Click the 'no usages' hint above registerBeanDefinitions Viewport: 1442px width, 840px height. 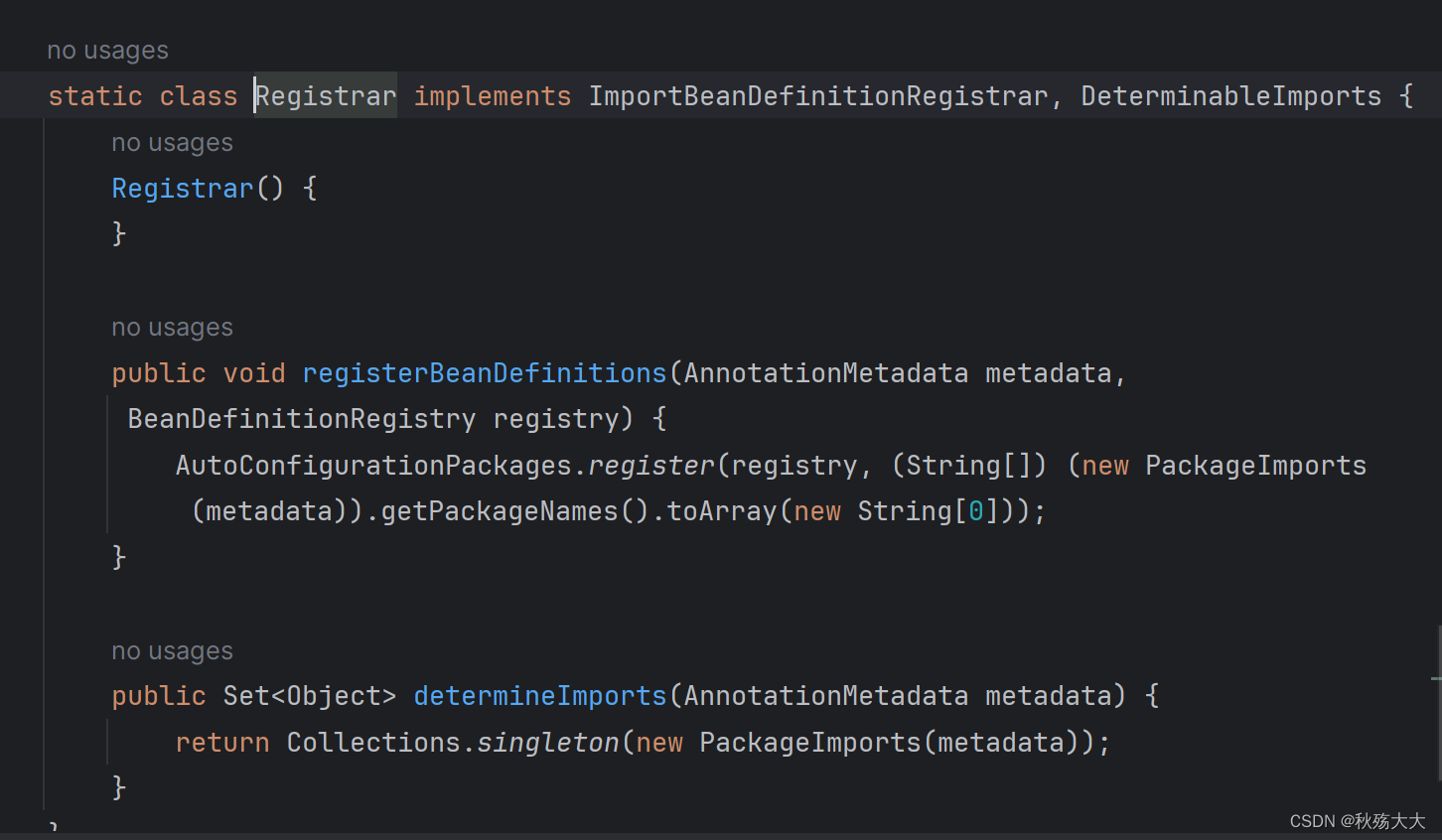click(172, 328)
